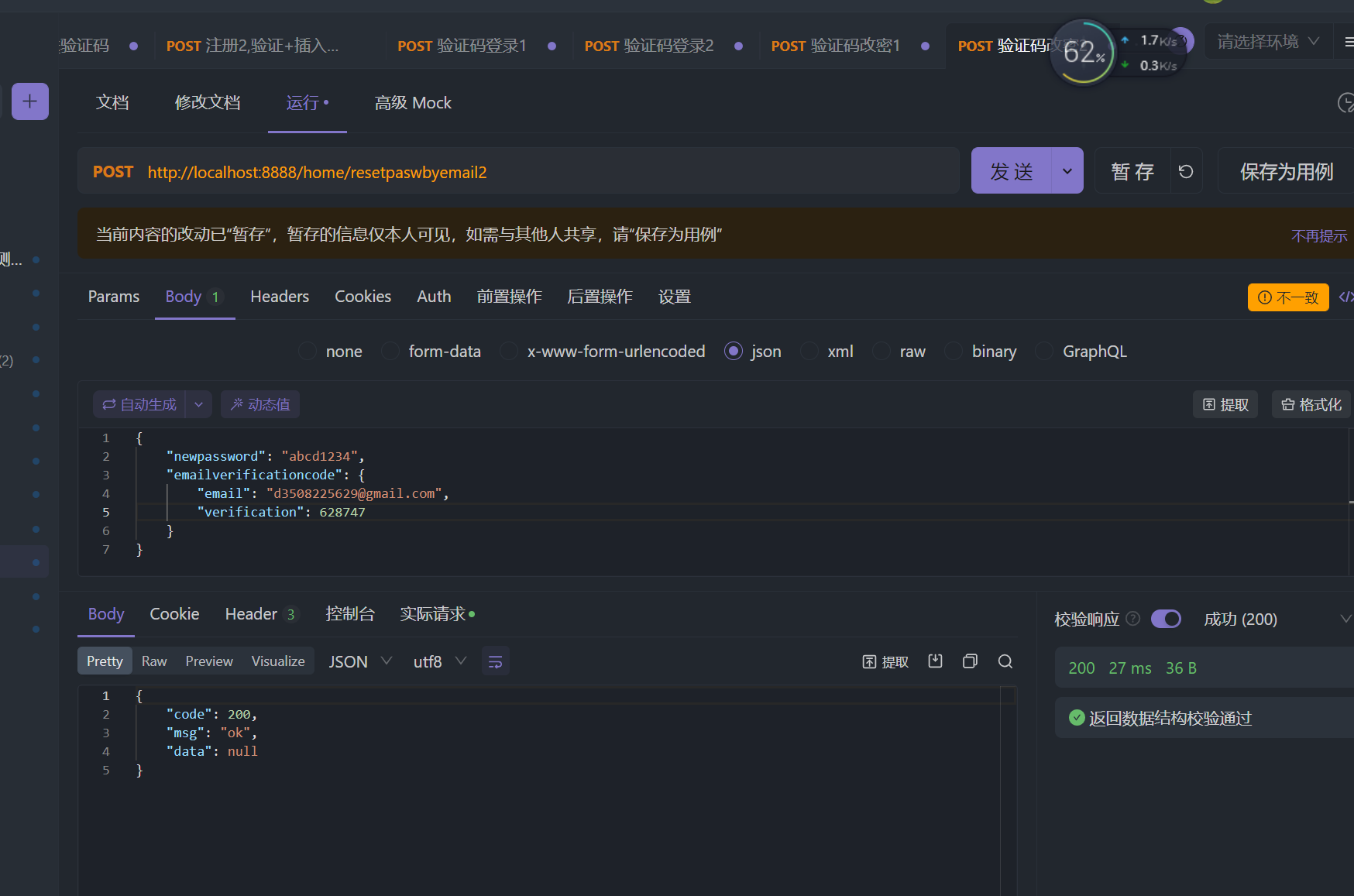Open the Auth request tab
This screenshot has width=1354, height=896.
point(434,297)
